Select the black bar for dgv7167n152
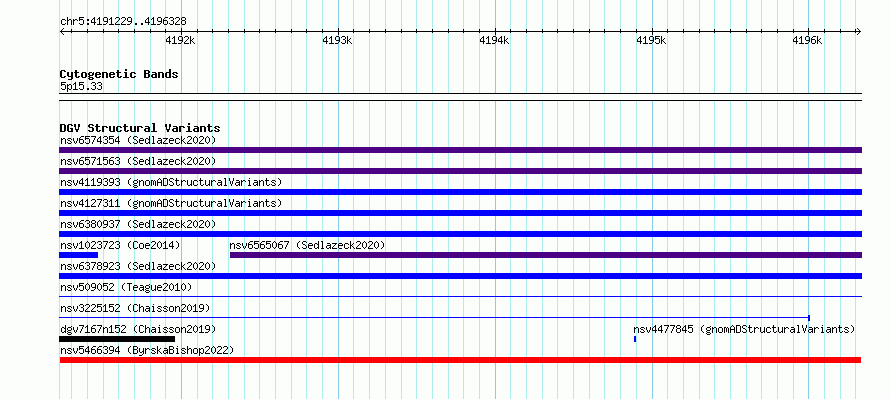890x399 pixels. click(117, 339)
